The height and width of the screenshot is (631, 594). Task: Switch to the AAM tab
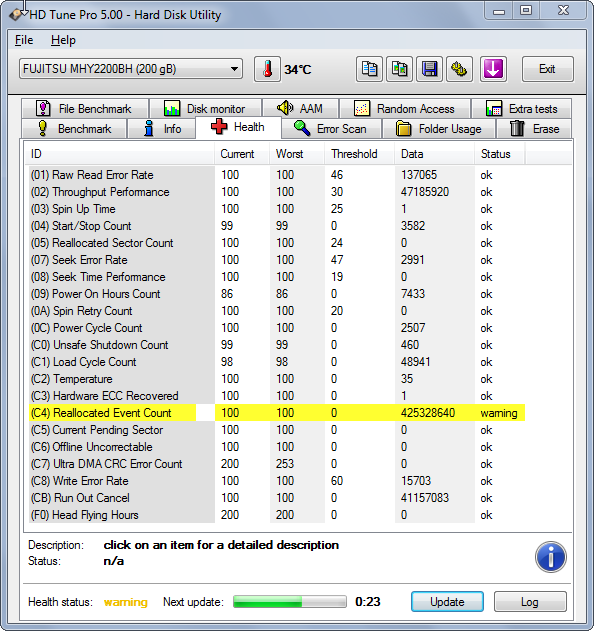[300, 109]
